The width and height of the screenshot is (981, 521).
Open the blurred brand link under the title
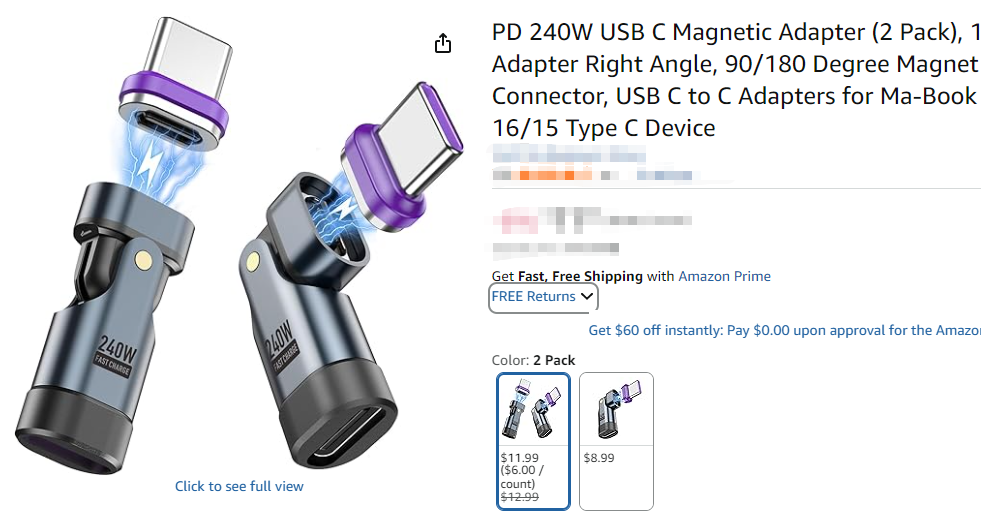tap(569, 153)
